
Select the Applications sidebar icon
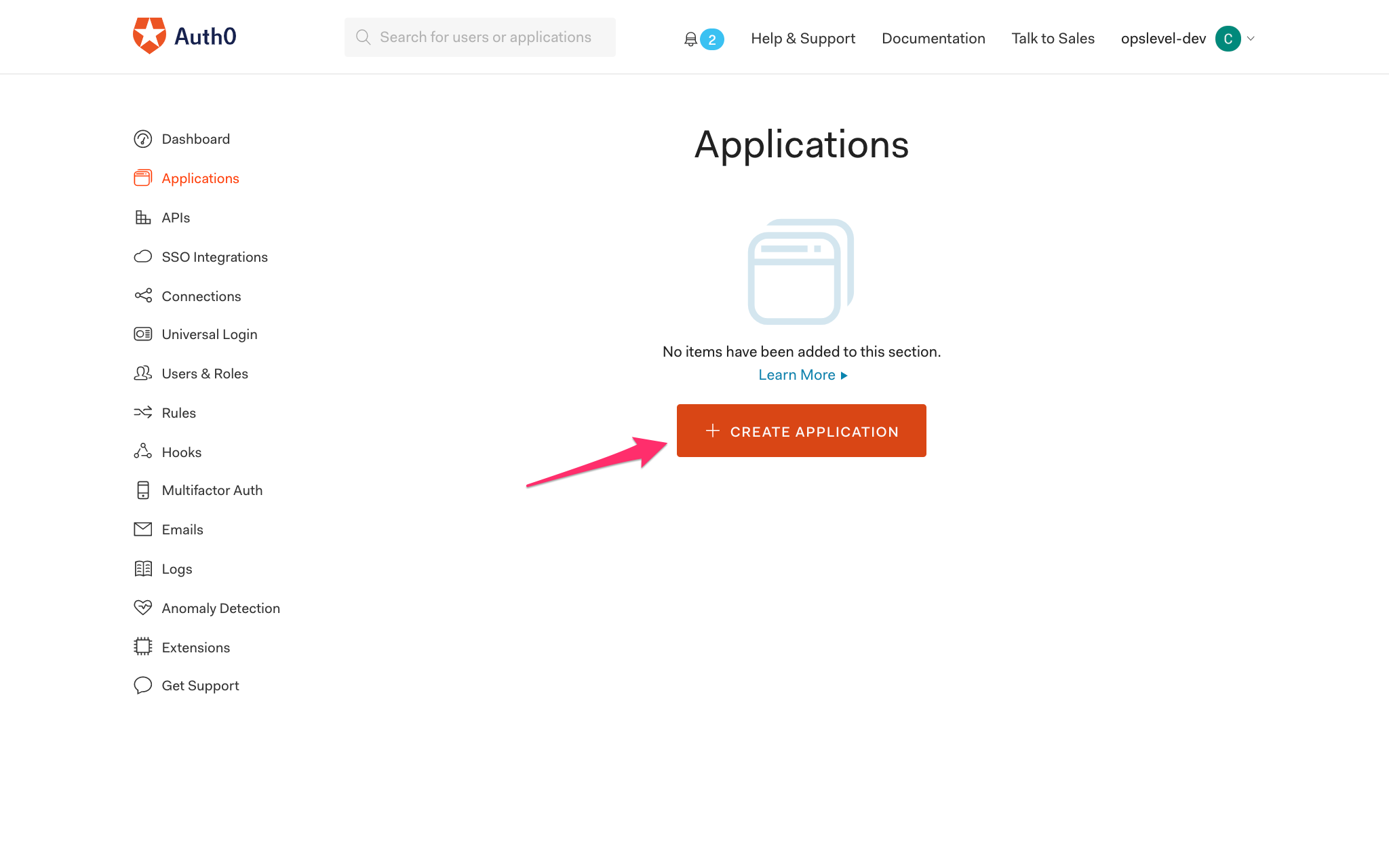click(142, 178)
